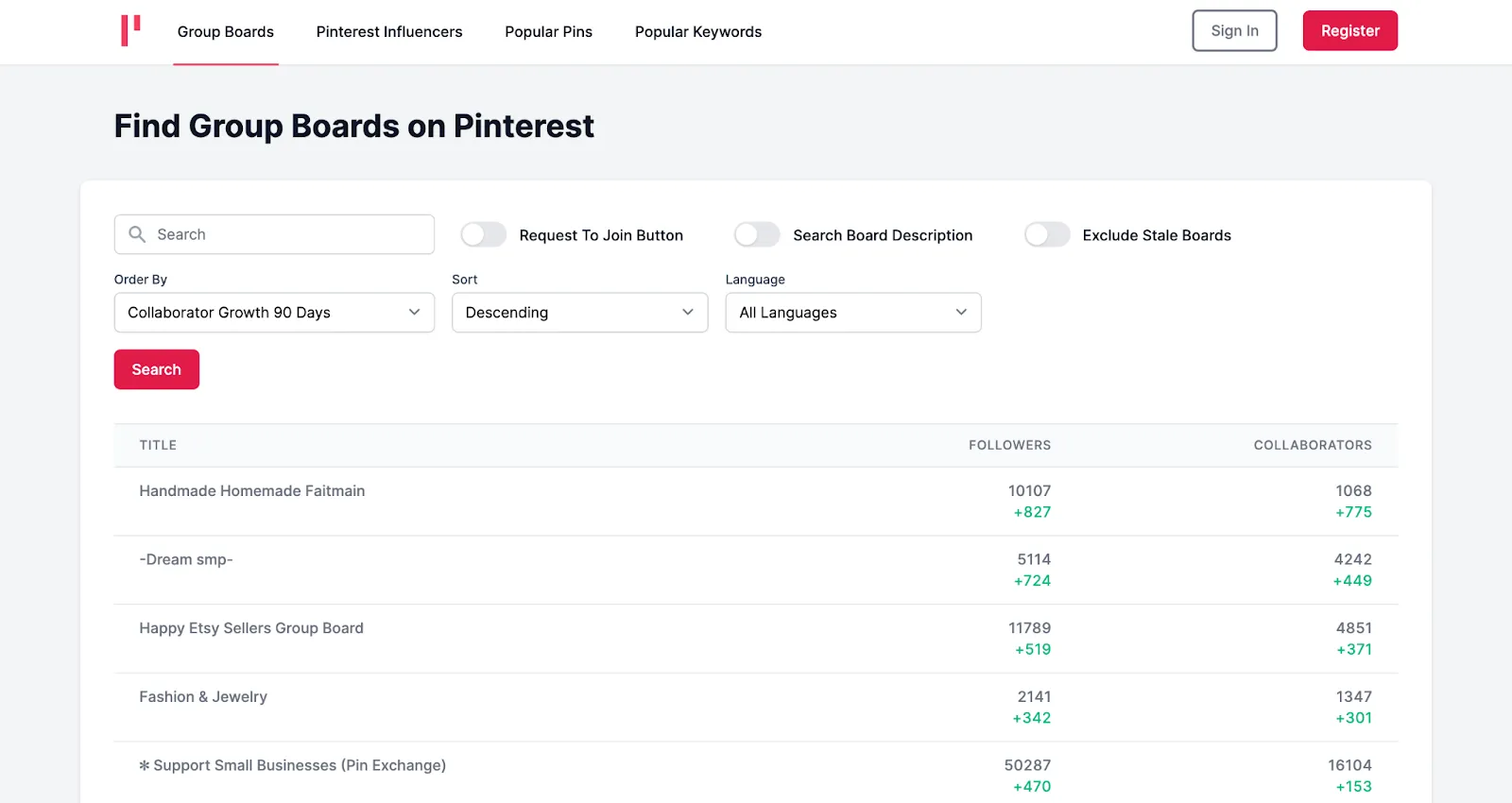The image size is (1512, 803).
Task: Open the Order By dropdown
Action: point(274,313)
